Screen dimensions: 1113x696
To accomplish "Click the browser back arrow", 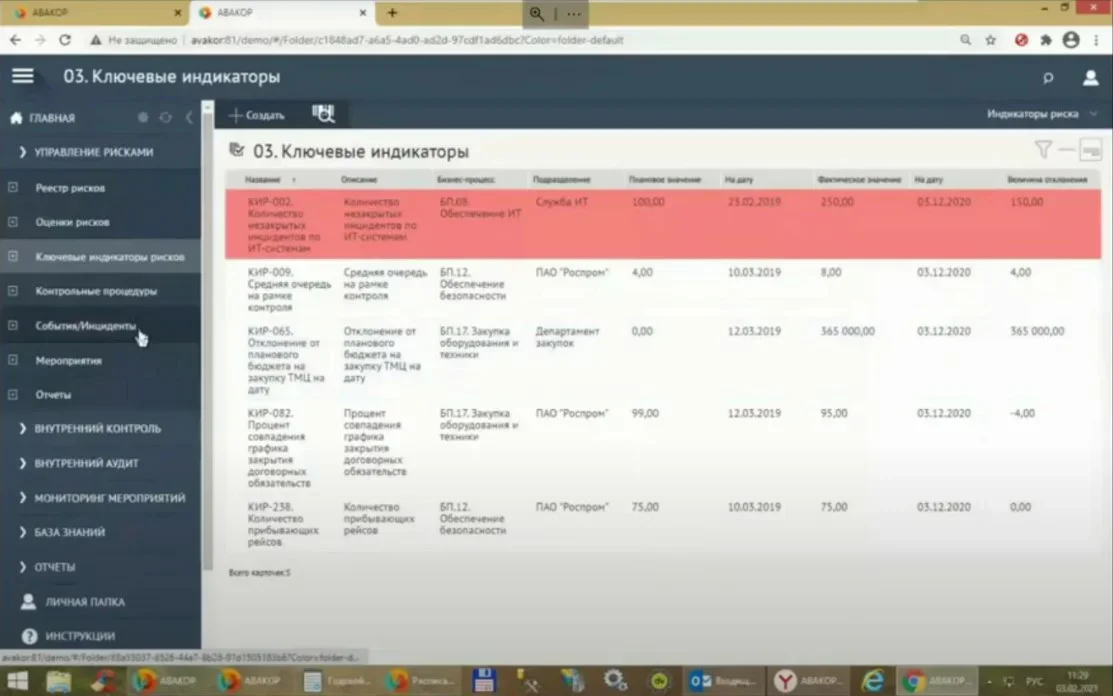I will point(16,40).
